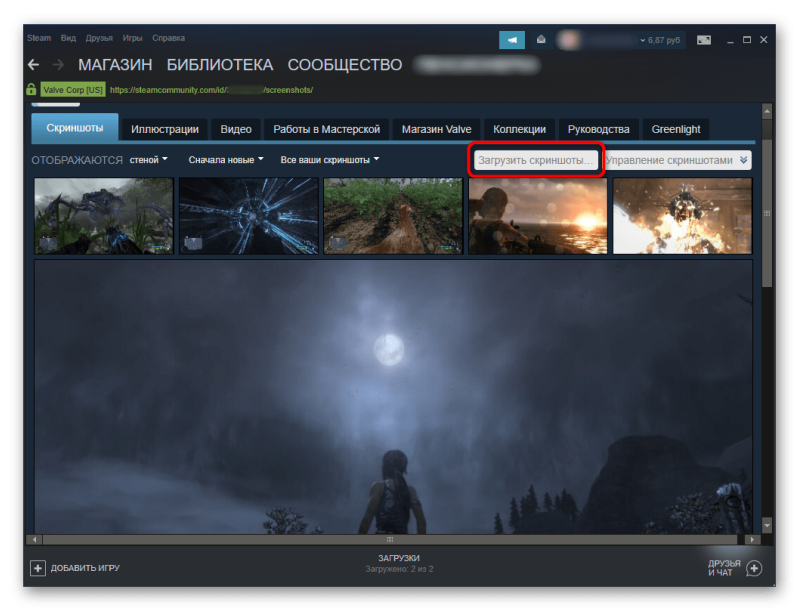Click the vertical scrollbar down arrow

tap(767, 524)
